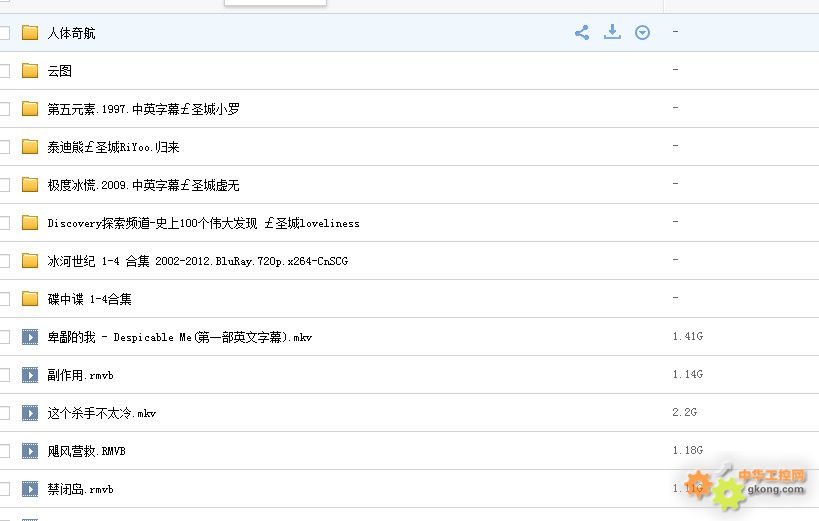This screenshot has height=521, width=819.
Task: Tick checkbox for 这个杀手不太冷.mkv
Action: pyautogui.click(x=5, y=413)
